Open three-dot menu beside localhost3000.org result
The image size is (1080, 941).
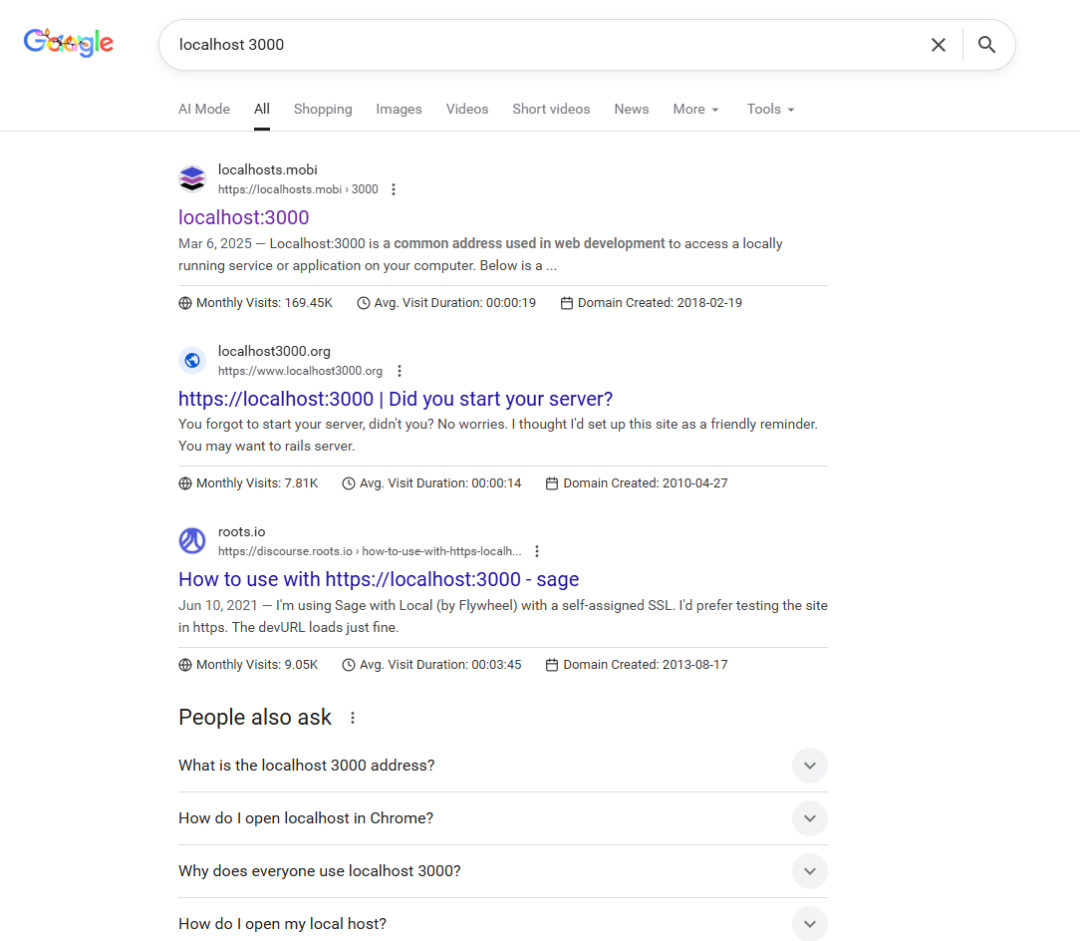pyautogui.click(x=399, y=371)
